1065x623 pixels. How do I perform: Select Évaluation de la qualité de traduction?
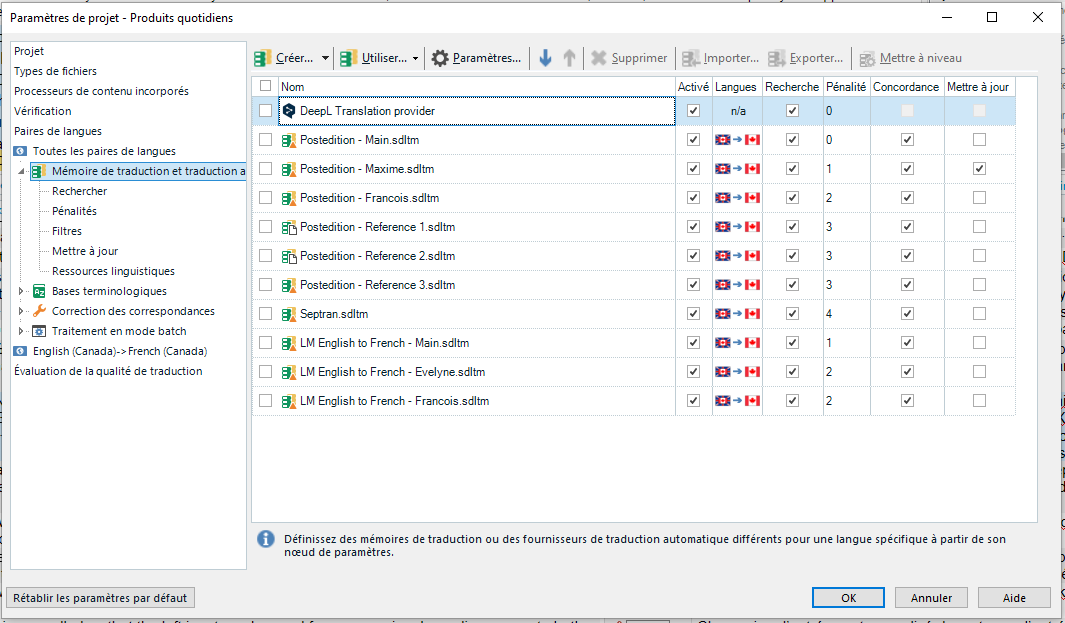108,371
